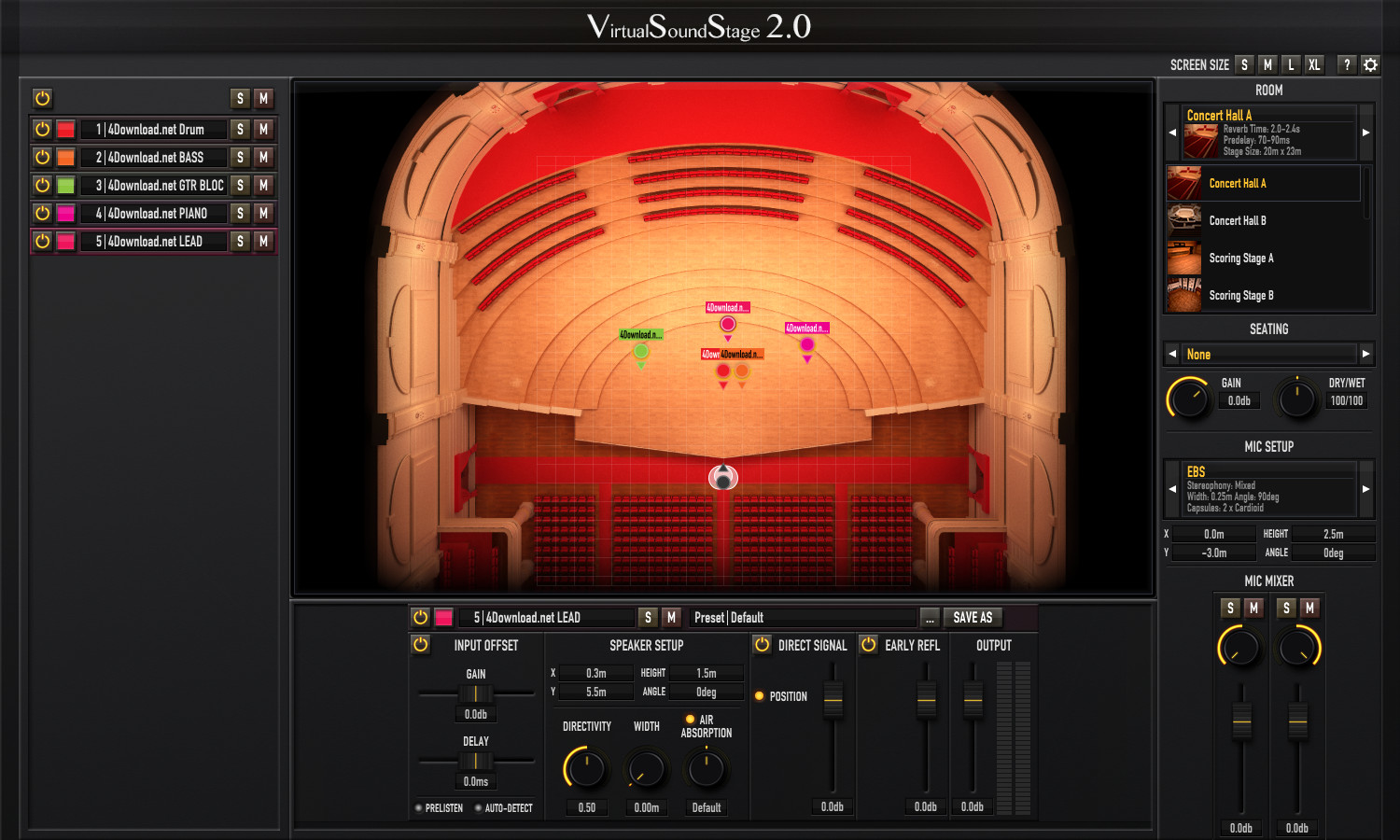Toggle the DIRECT SIGNAL power button
Screen dimensions: 1400x840
click(x=763, y=644)
